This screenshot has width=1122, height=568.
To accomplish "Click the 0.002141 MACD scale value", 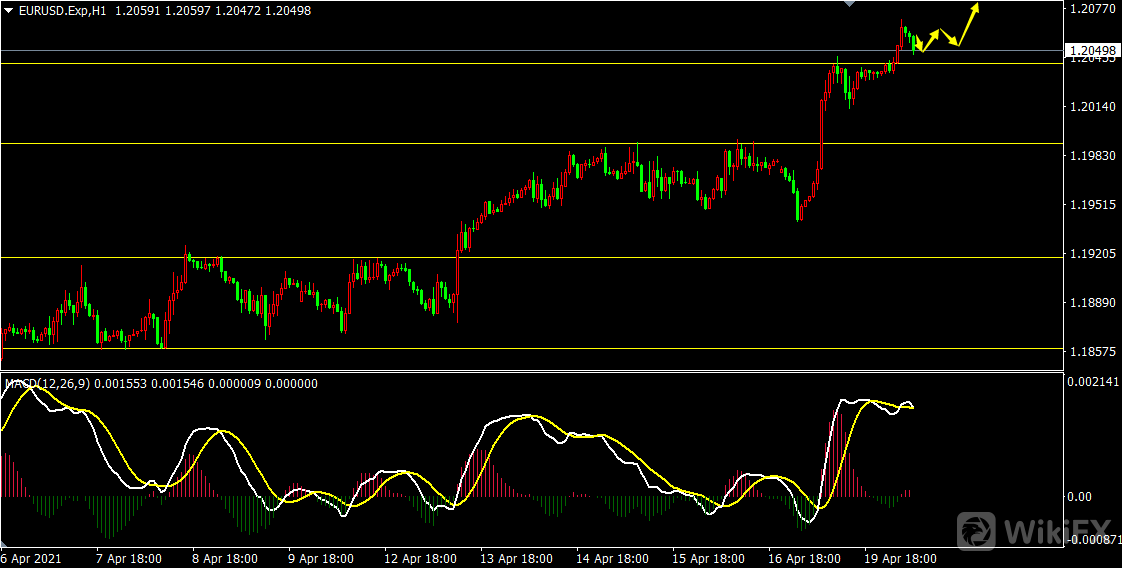I will tap(1090, 381).
